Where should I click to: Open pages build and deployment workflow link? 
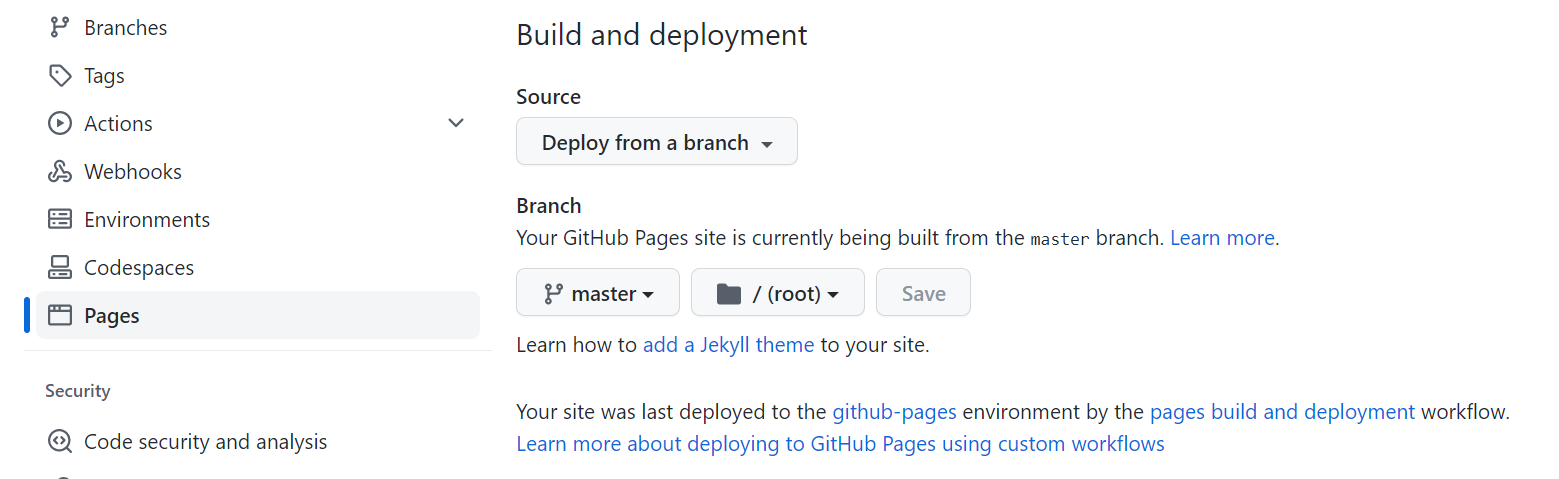click(1282, 412)
